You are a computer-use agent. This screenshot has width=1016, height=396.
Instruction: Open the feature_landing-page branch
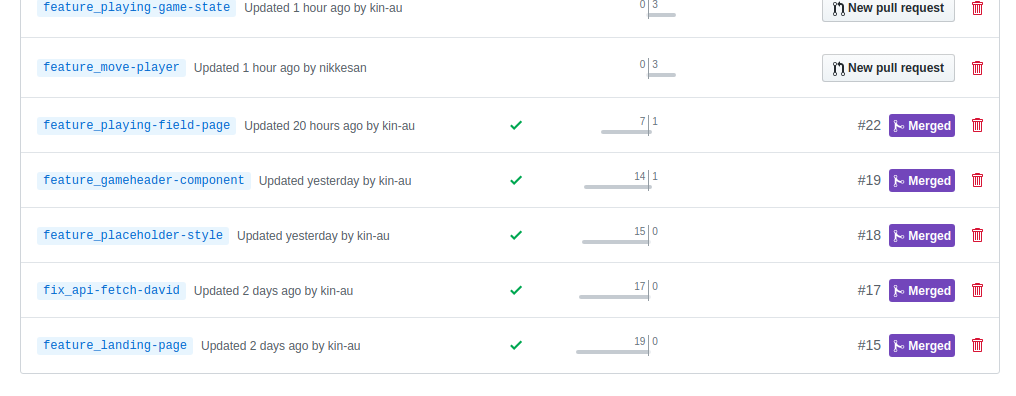click(x=115, y=345)
